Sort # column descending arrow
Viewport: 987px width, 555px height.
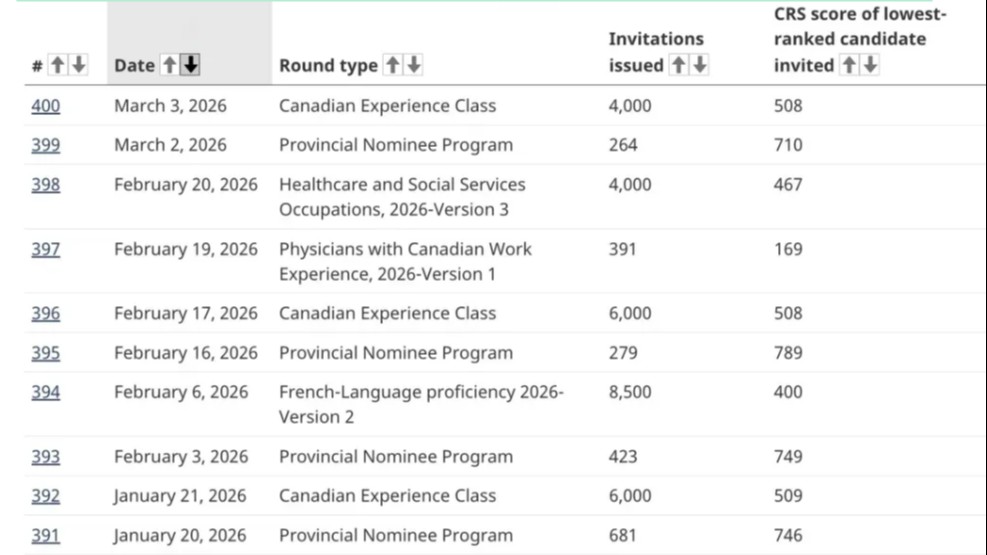[78, 65]
